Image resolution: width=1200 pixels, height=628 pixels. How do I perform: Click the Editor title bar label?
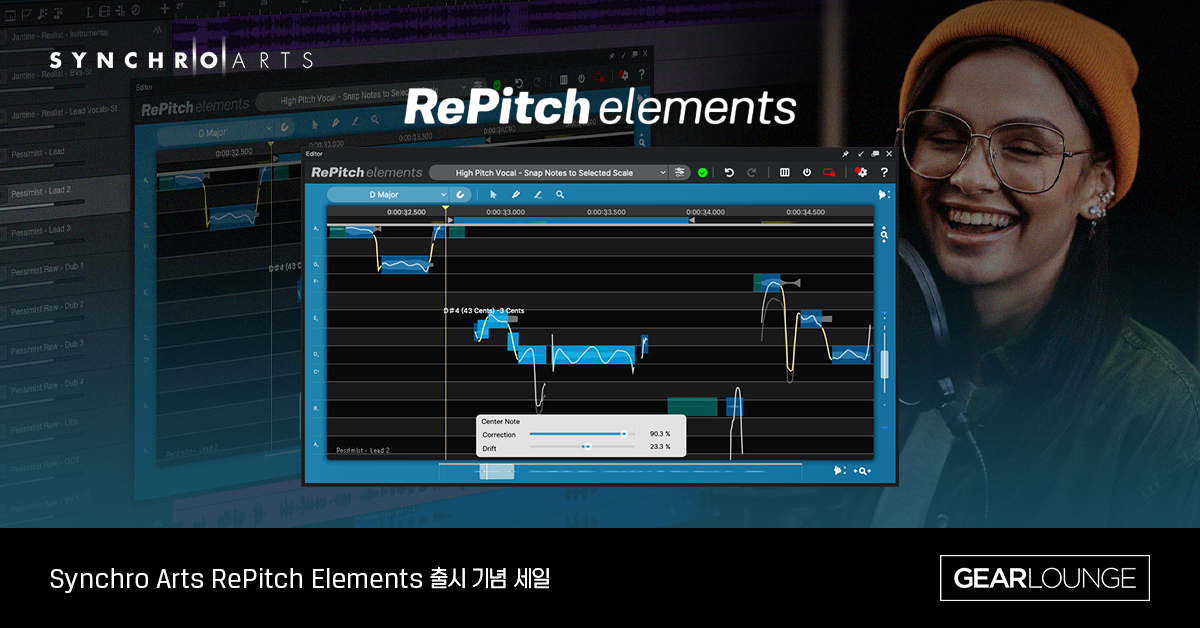click(315, 153)
